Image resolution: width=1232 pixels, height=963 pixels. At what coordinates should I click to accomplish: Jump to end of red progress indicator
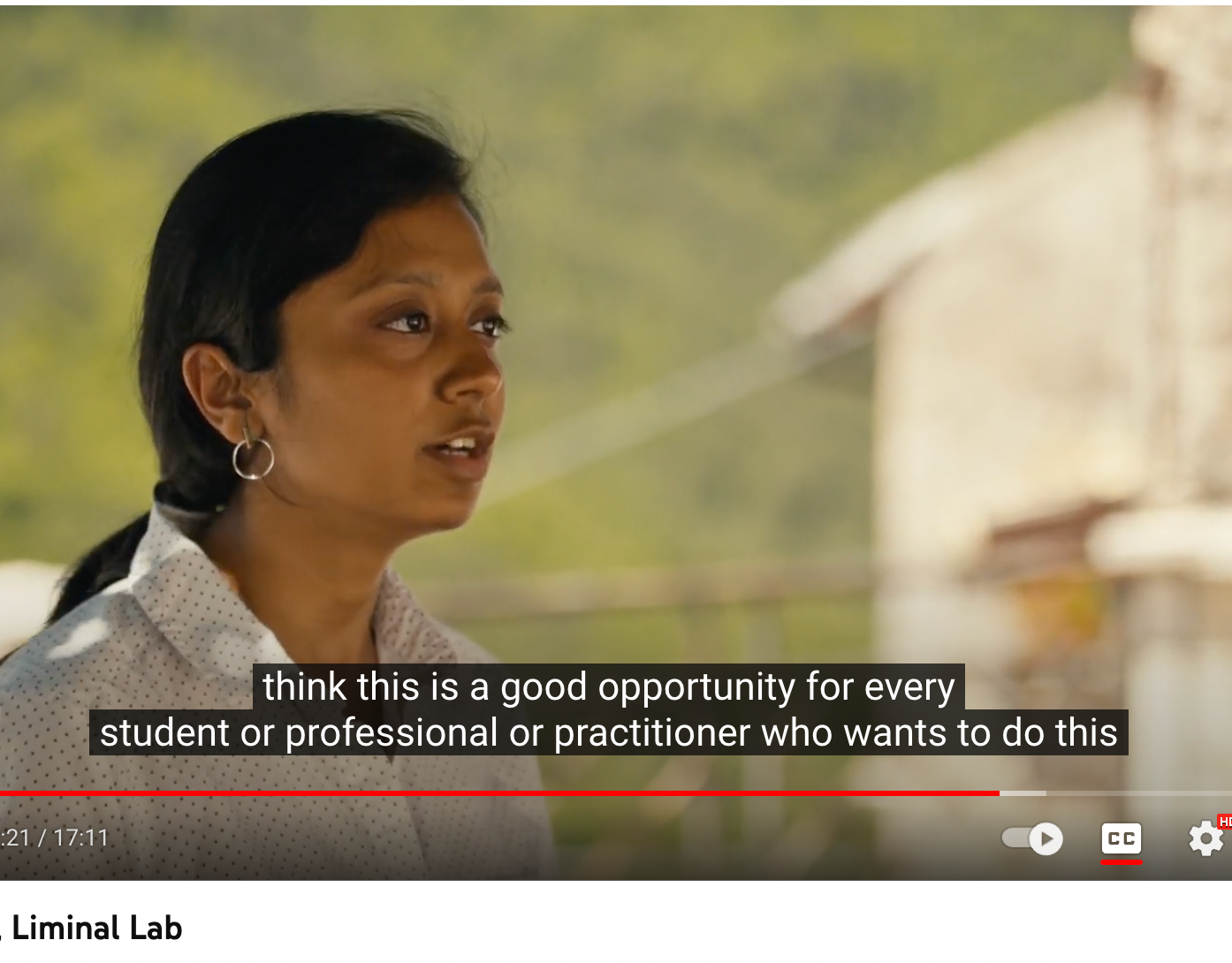pos(999,793)
